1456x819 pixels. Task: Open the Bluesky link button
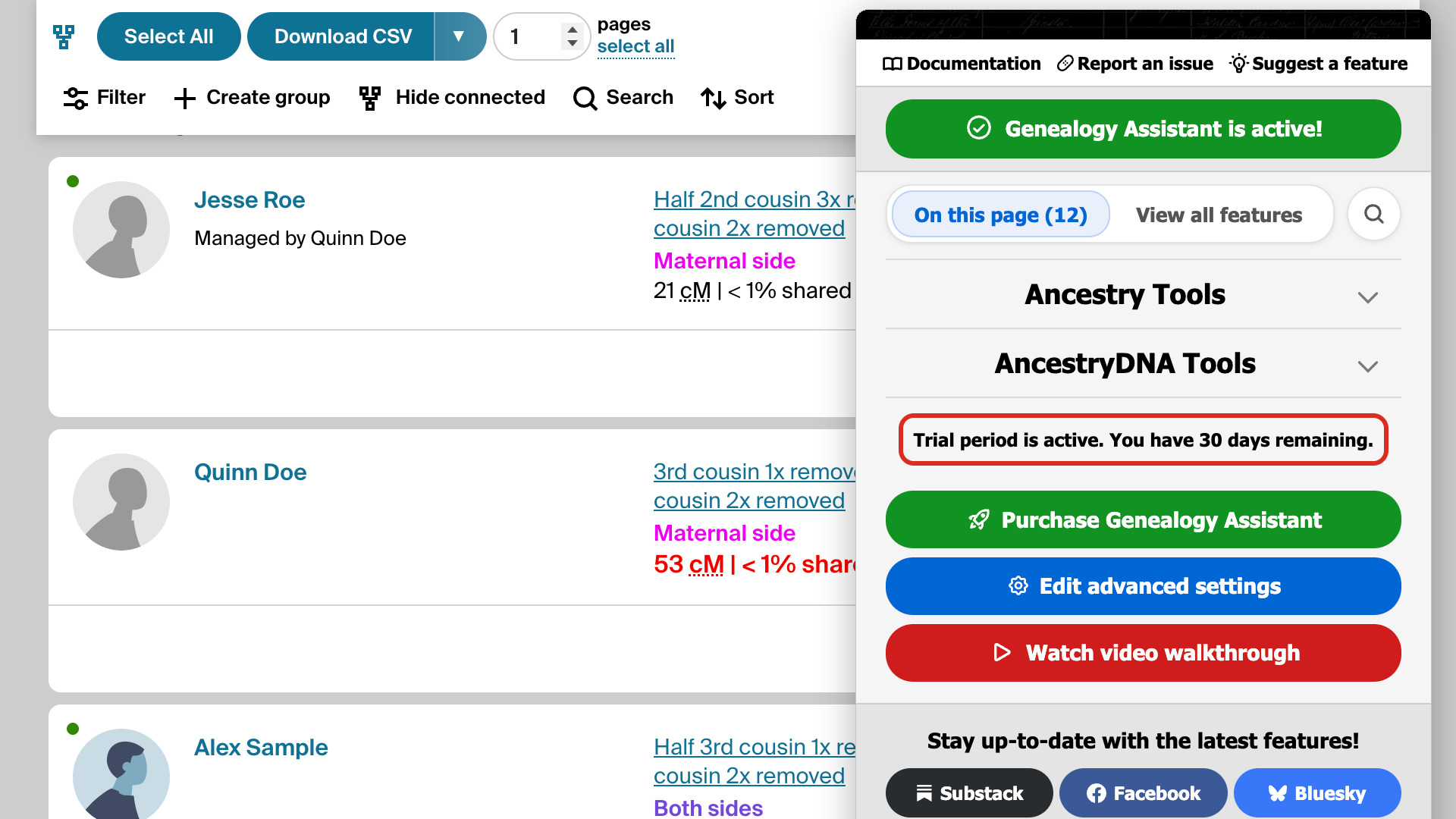click(1317, 793)
